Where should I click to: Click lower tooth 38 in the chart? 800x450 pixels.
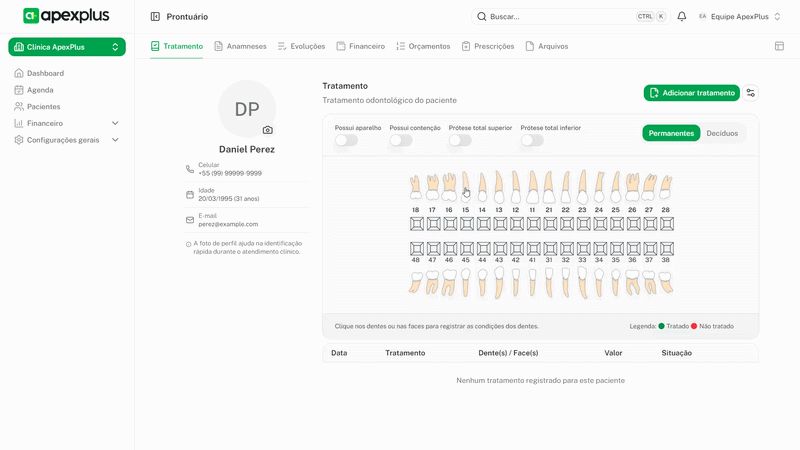(x=666, y=282)
